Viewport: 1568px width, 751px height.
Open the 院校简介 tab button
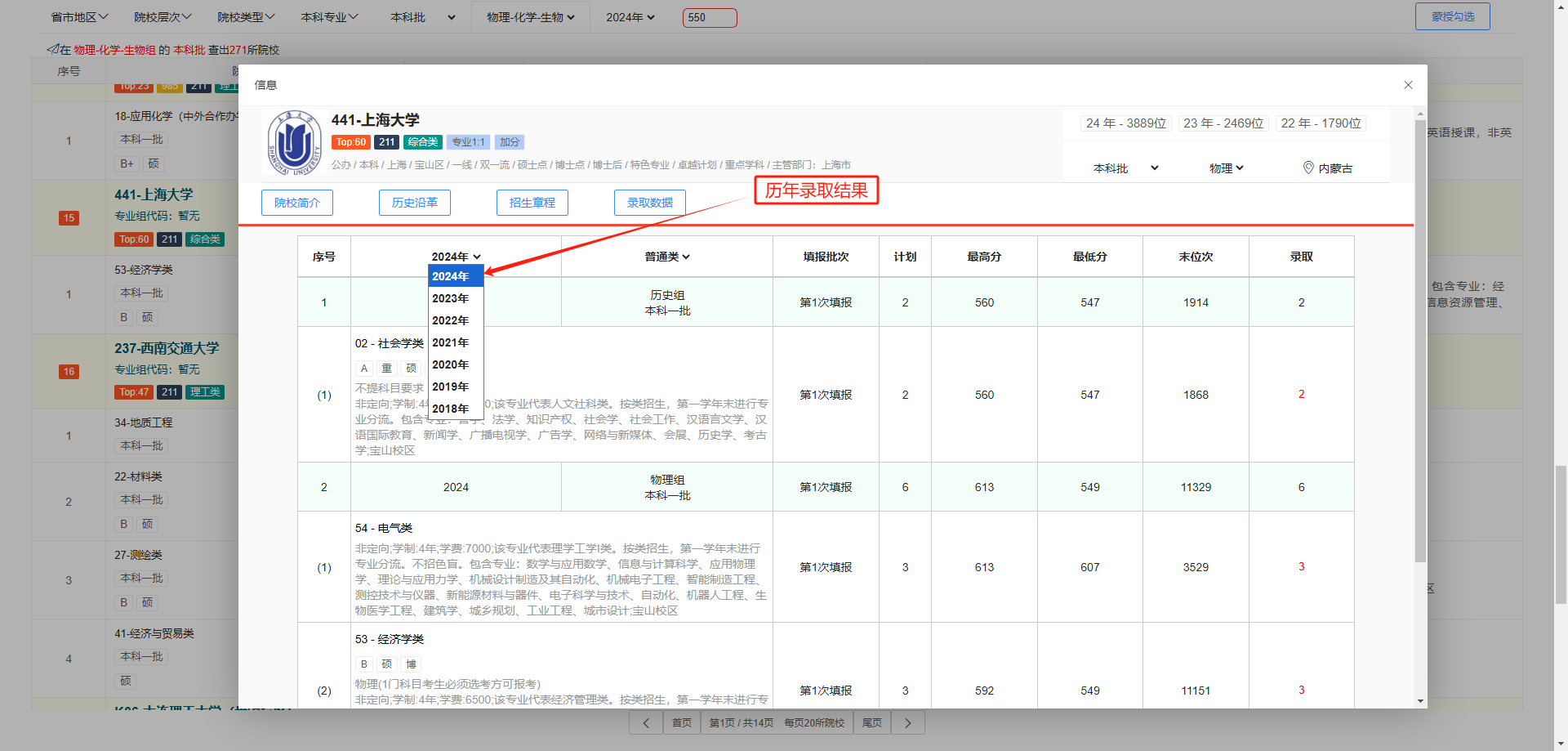tap(297, 203)
